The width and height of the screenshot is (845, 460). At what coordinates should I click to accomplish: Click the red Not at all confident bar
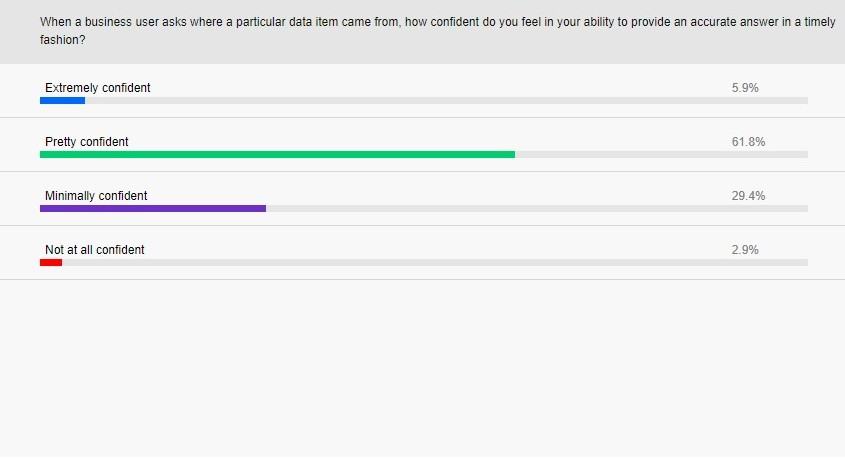(x=51, y=262)
